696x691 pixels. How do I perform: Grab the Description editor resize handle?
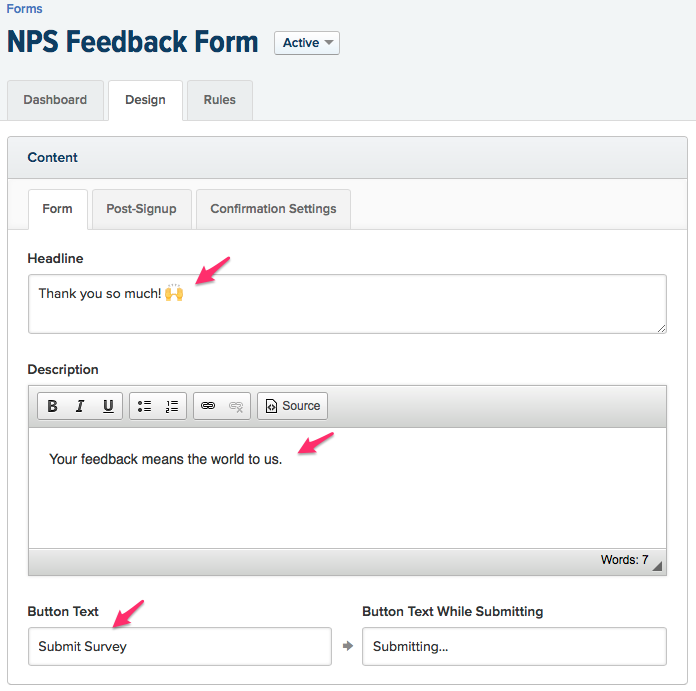click(657, 566)
